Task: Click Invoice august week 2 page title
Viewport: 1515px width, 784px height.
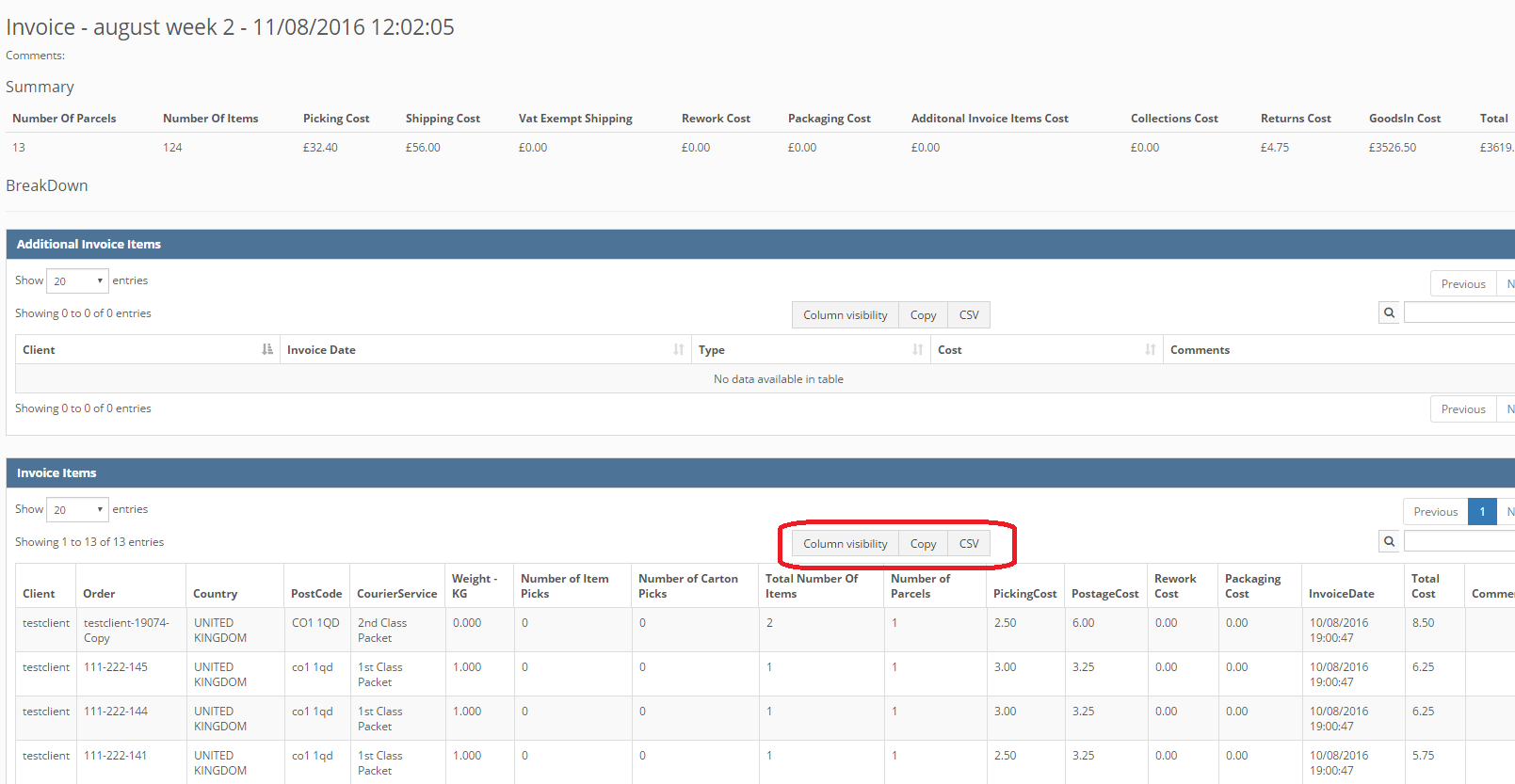Action: click(x=230, y=27)
